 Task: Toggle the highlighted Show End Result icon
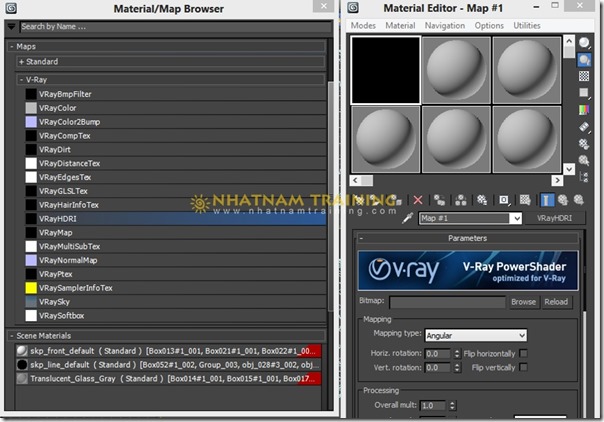click(547, 200)
